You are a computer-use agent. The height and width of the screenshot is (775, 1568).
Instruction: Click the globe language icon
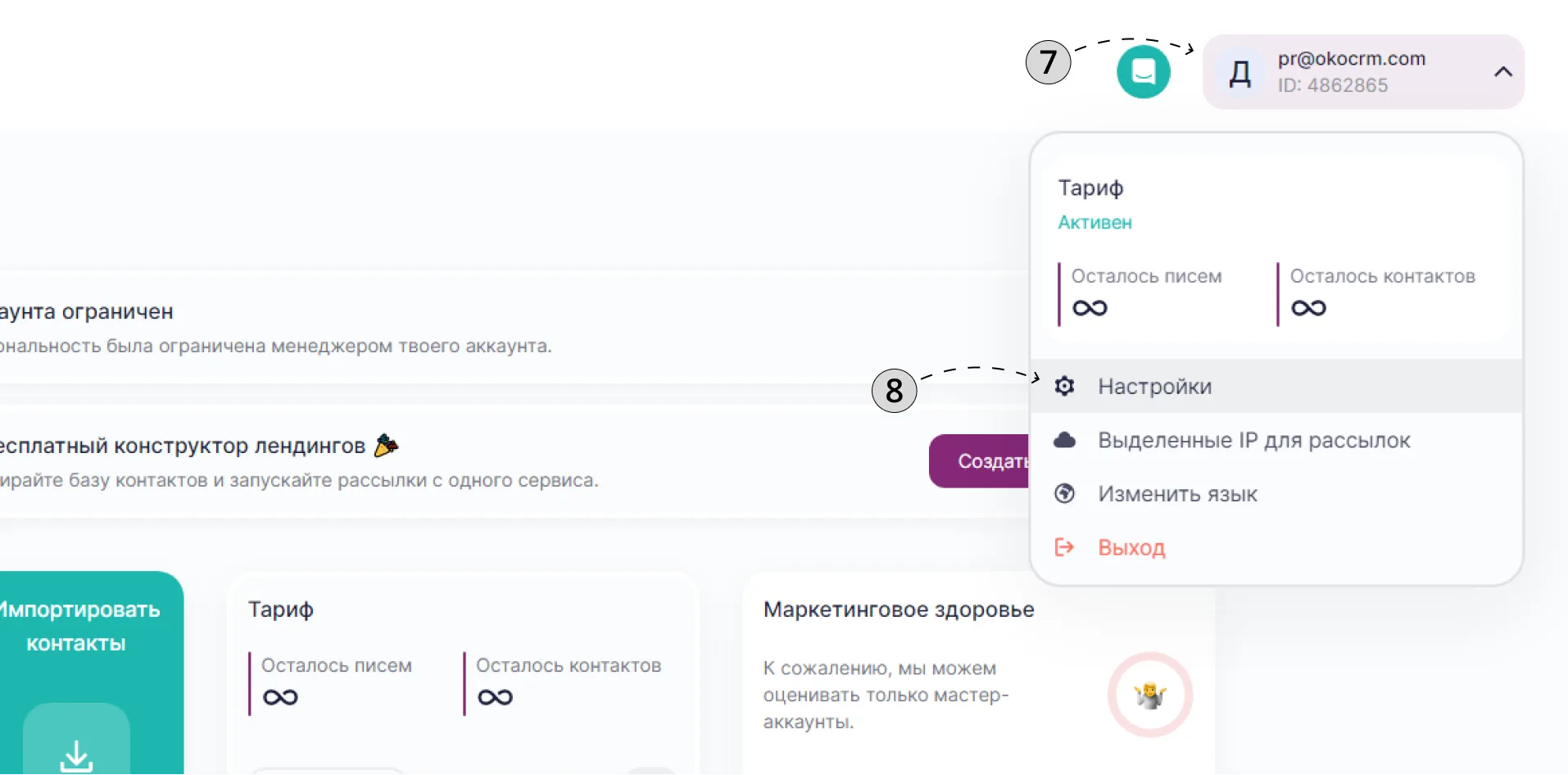pos(1064,493)
